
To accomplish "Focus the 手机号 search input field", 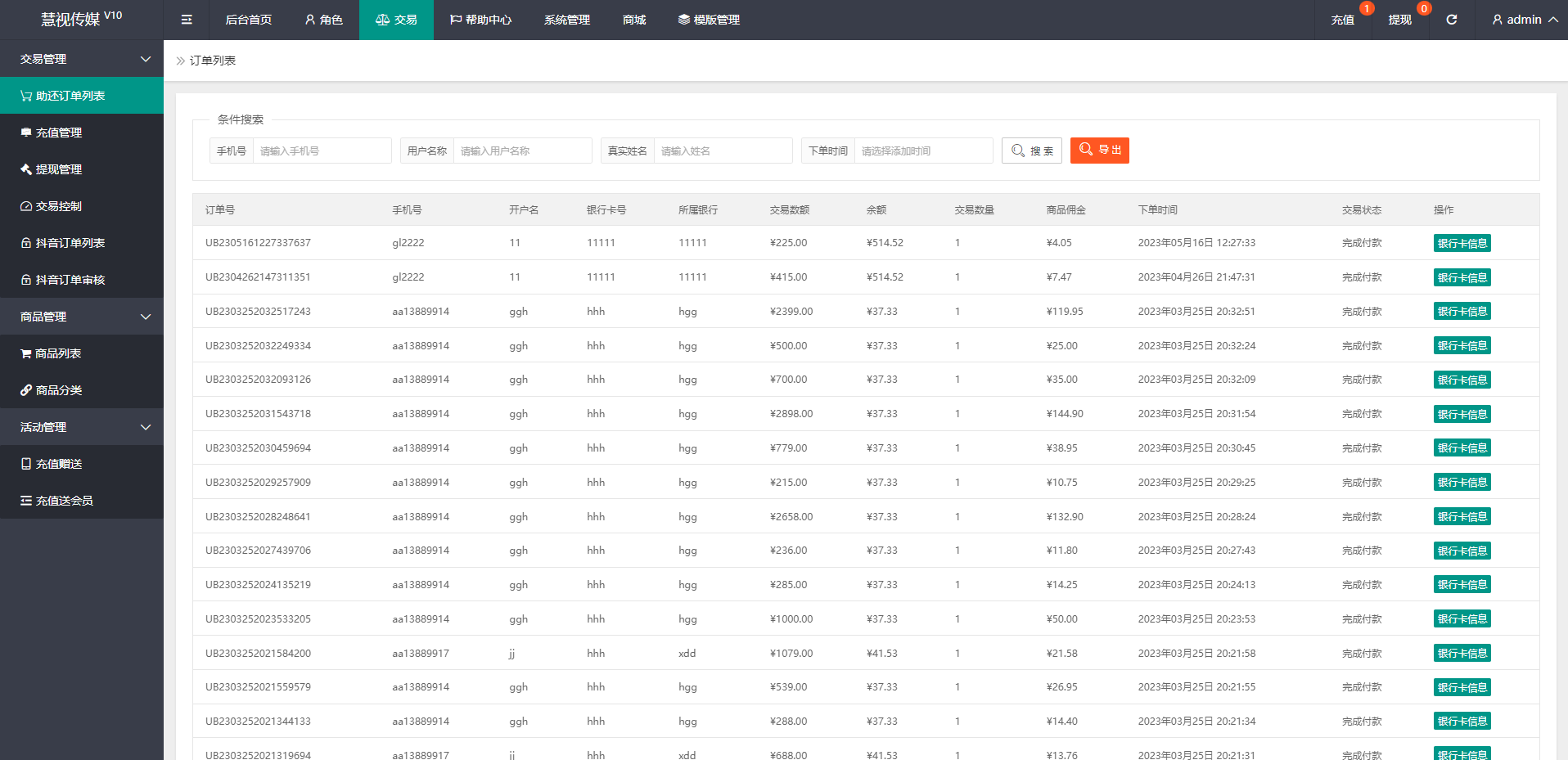I will (x=321, y=151).
